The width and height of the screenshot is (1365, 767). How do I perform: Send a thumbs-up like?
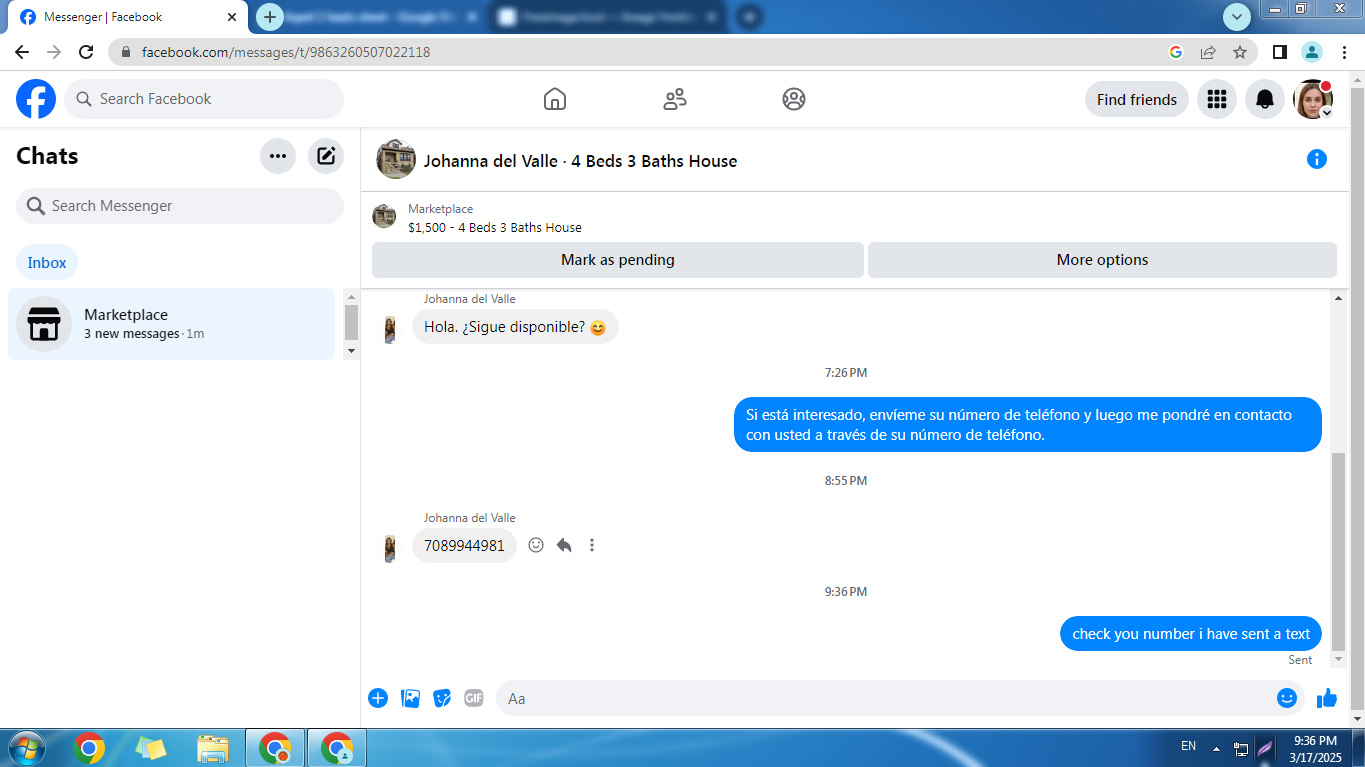pyautogui.click(x=1327, y=698)
